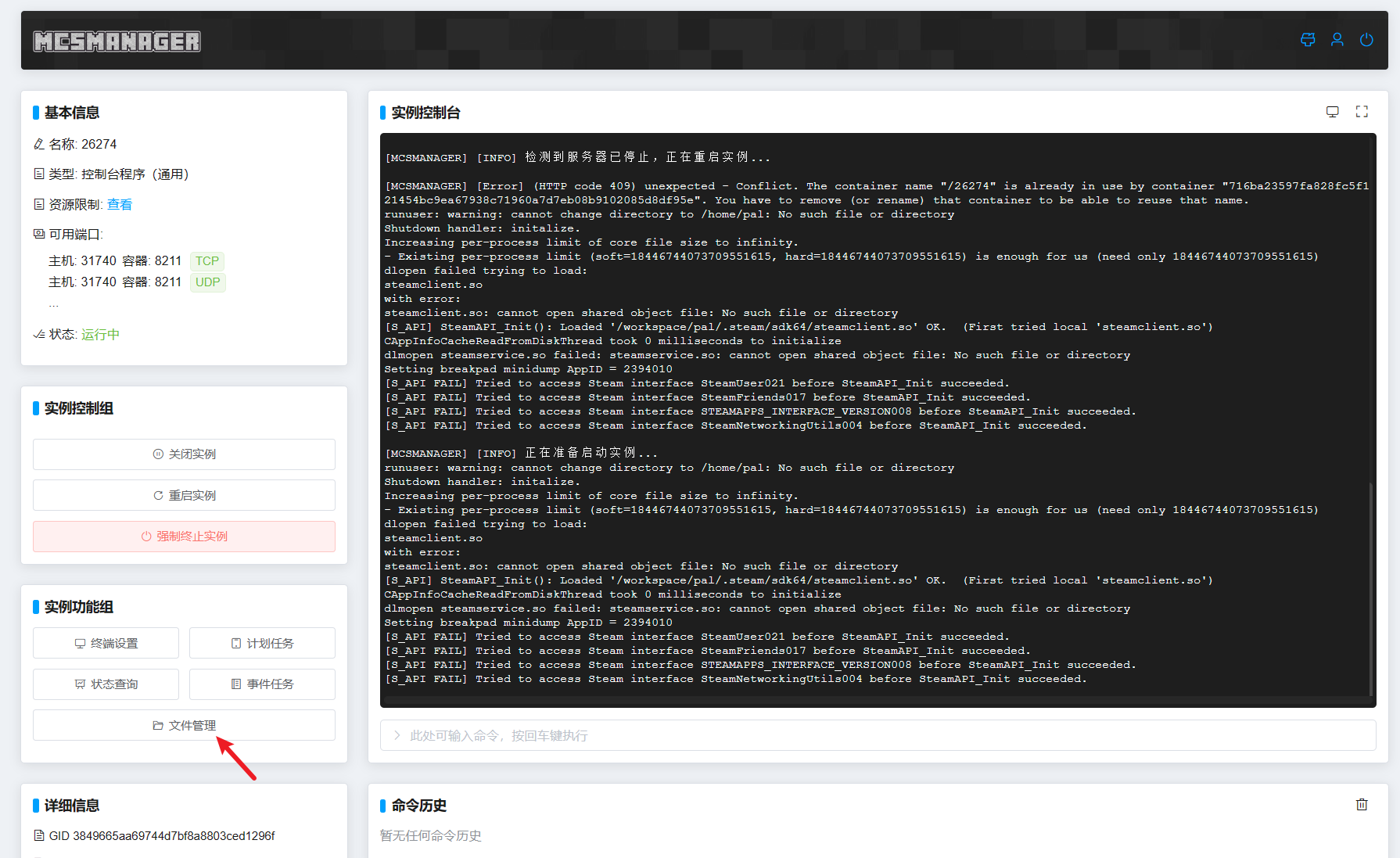Click the 实例控制台 panel title
The image size is (1400, 858).
425,113
